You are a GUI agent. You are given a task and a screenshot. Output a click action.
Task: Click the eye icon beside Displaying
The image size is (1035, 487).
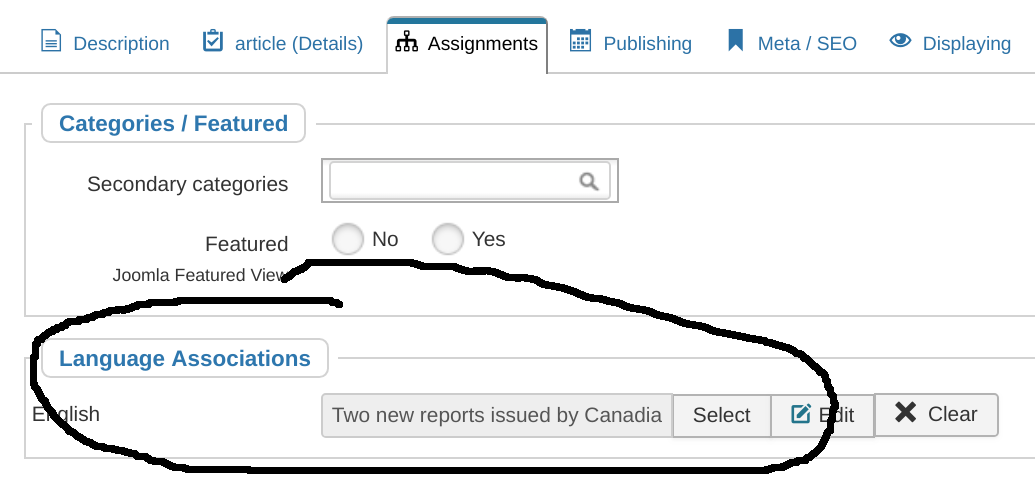[900, 40]
